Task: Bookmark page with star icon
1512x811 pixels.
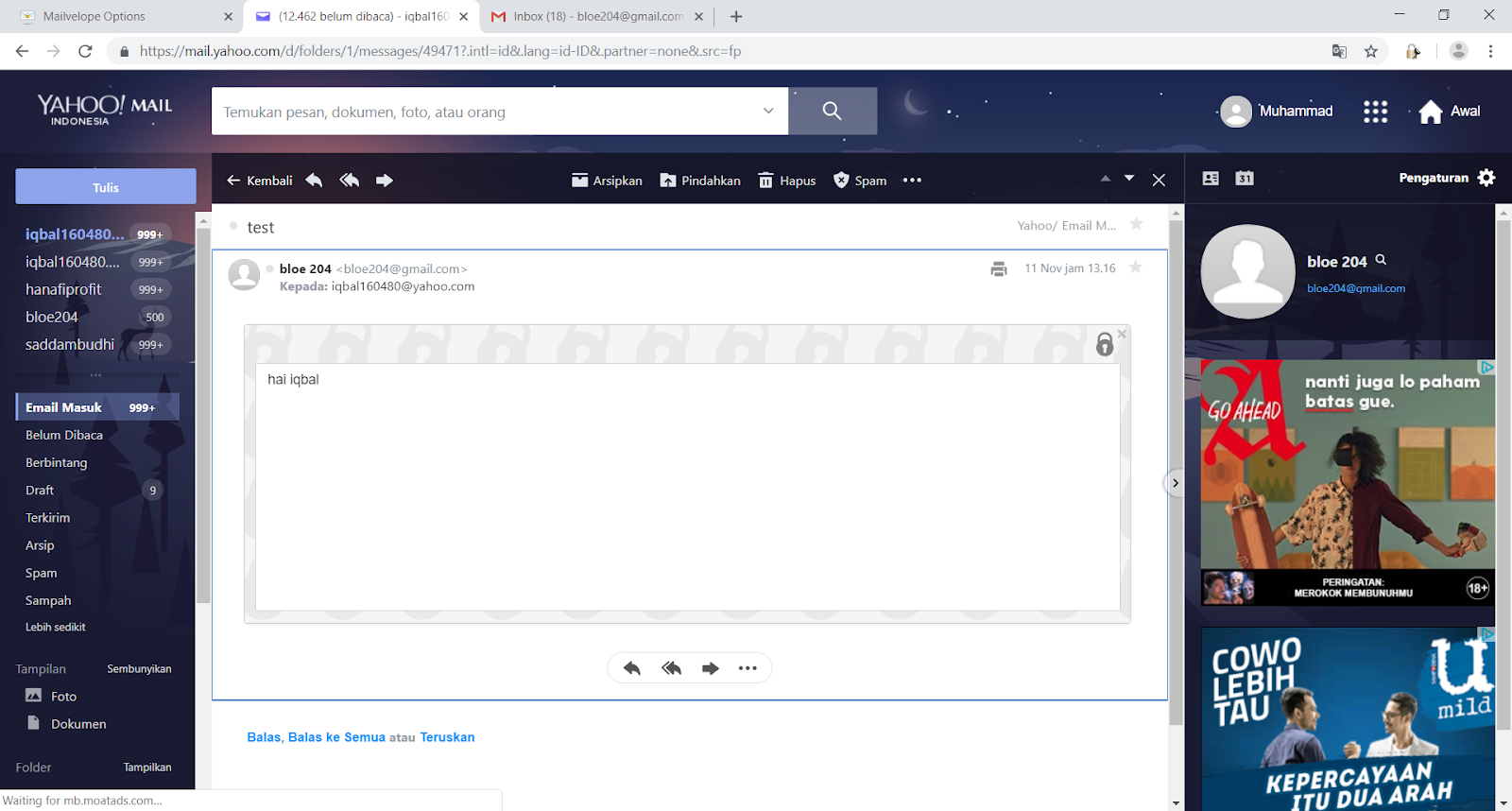Action: [x=1371, y=51]
